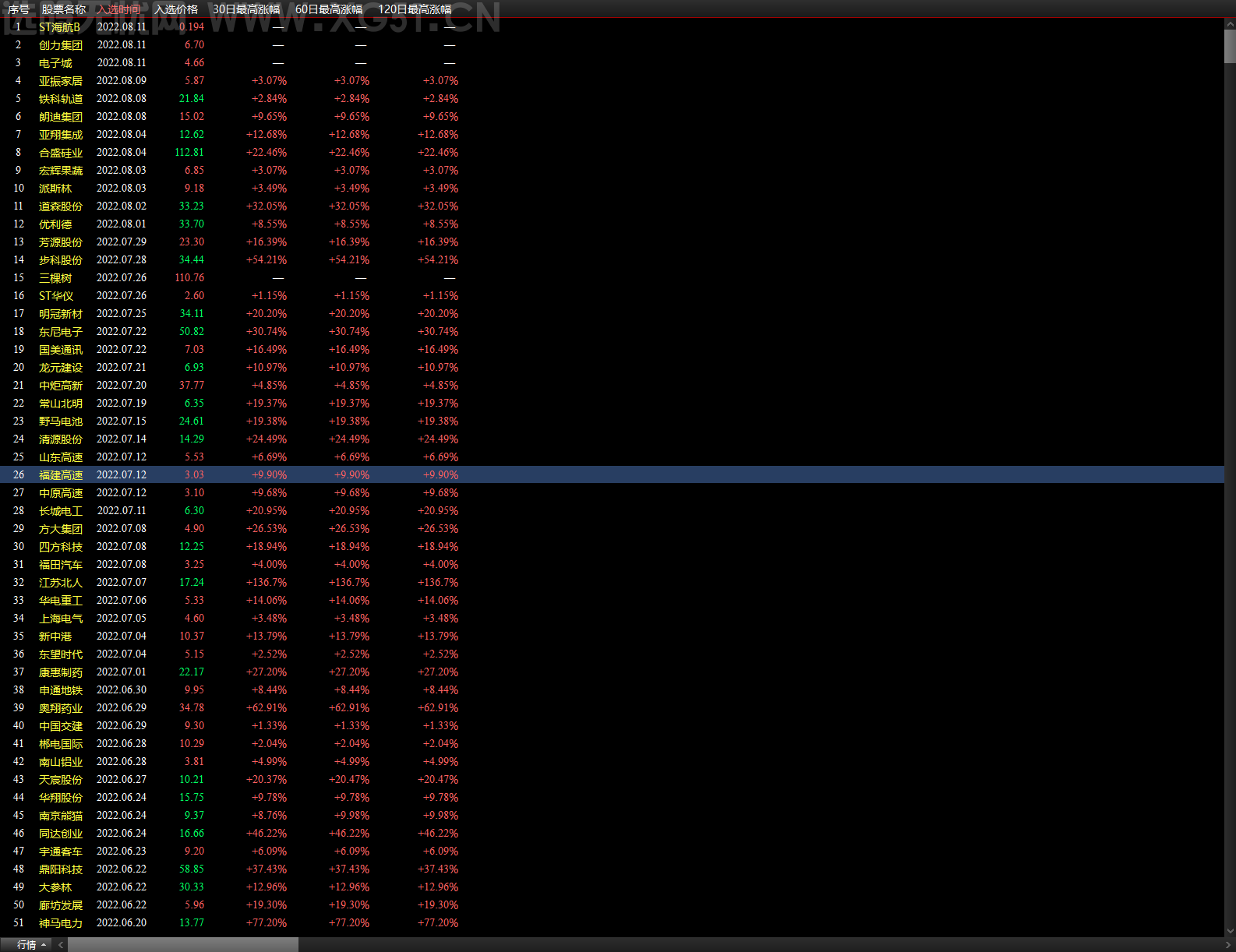Sort by the 30日最高涨幅 column header
1236x952 pixels.
click(x=246, y=9)
